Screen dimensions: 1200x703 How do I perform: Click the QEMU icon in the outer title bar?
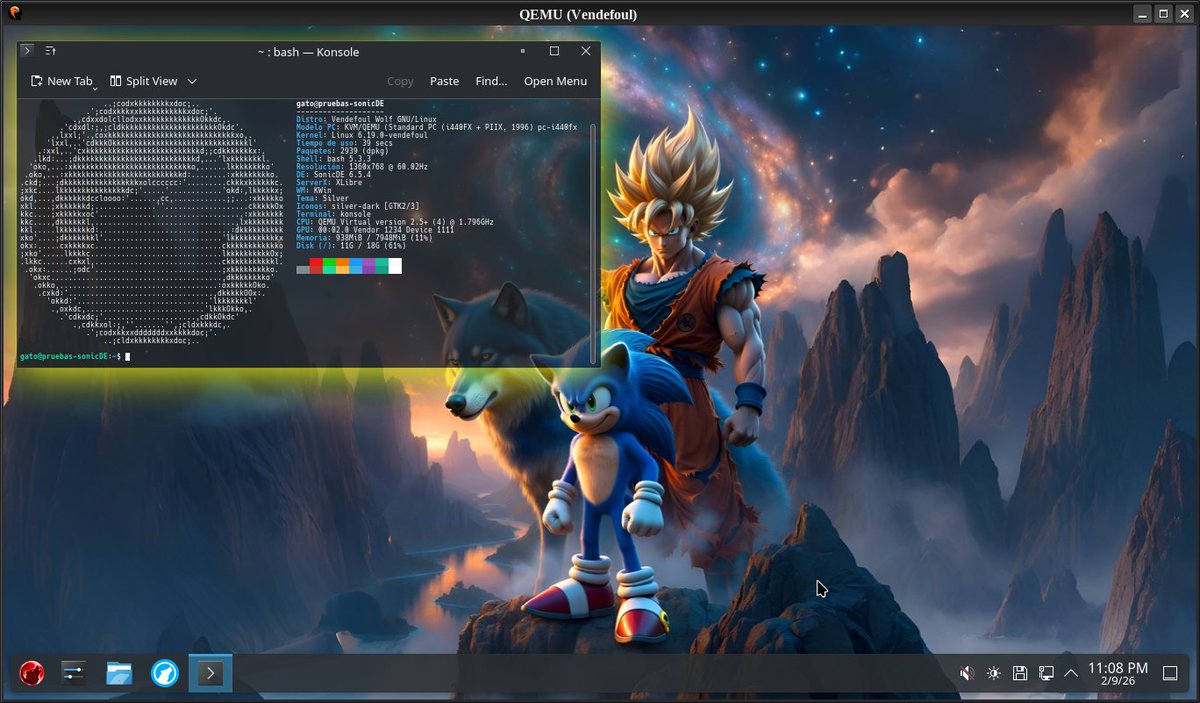[x=14, y=13]
